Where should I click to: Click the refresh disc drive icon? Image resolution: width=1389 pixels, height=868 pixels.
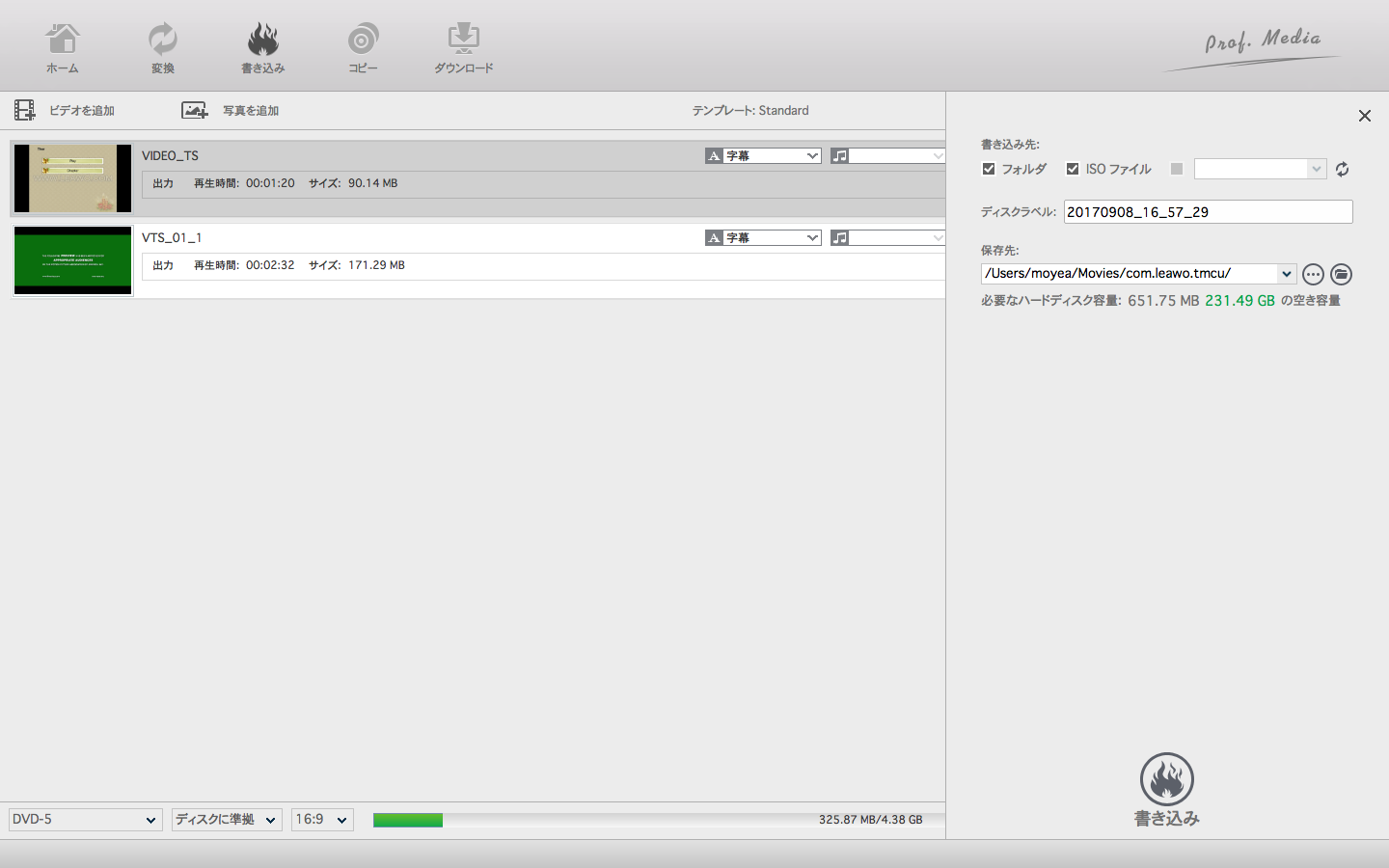(1342, 170)
